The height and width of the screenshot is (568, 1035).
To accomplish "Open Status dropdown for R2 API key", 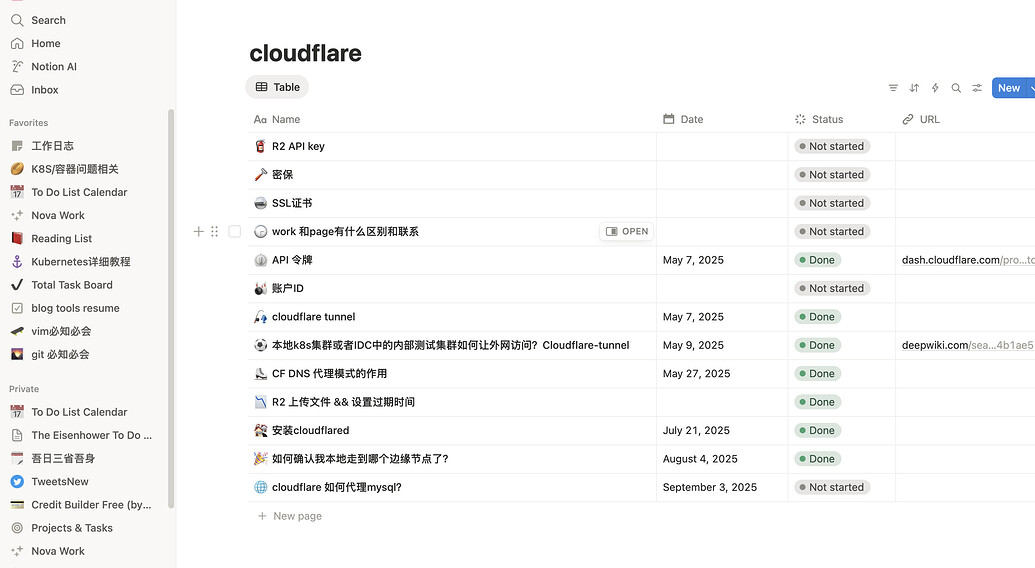I will (x=832, y=146).
